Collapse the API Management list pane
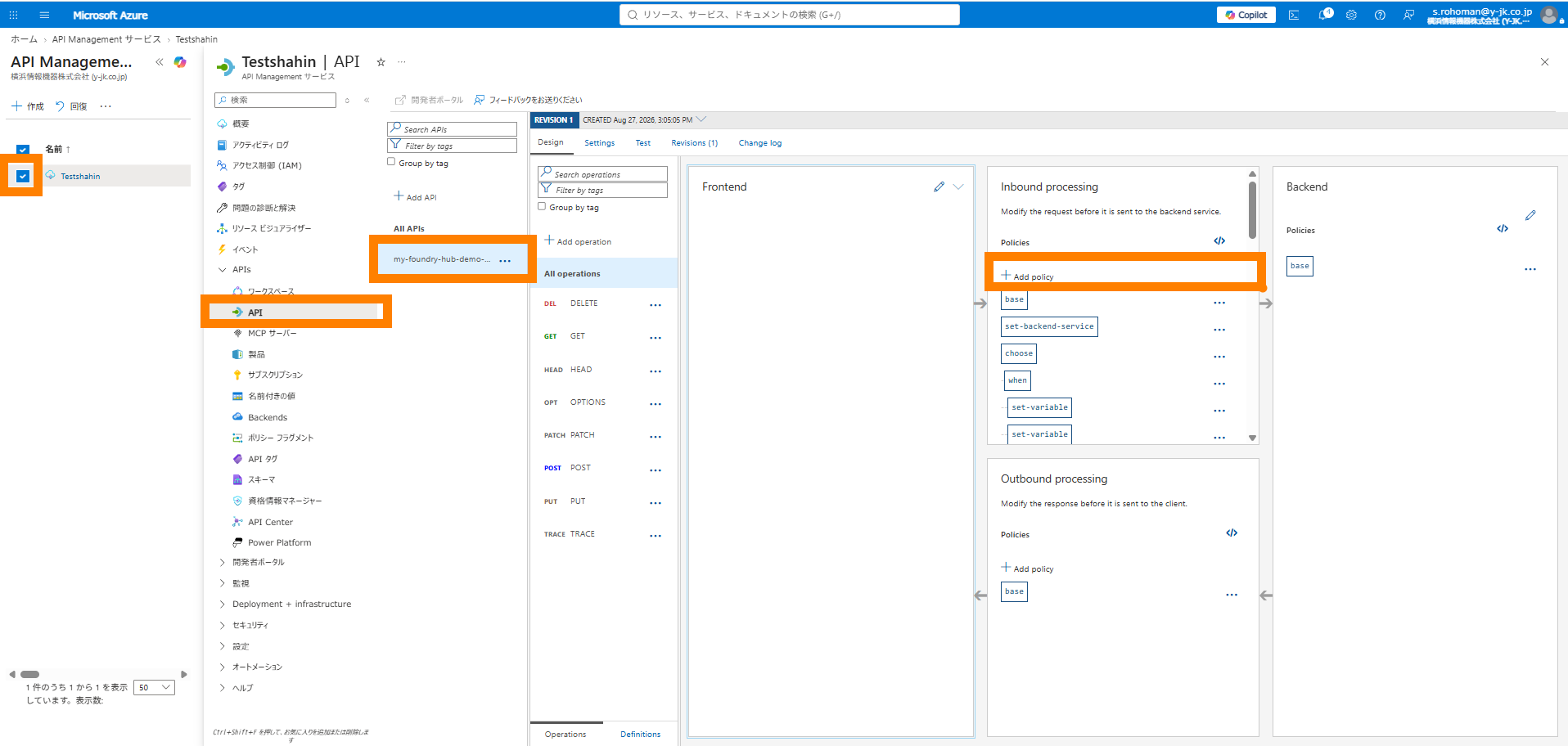Screen dimensions: 1568x746 pos(160,62)
